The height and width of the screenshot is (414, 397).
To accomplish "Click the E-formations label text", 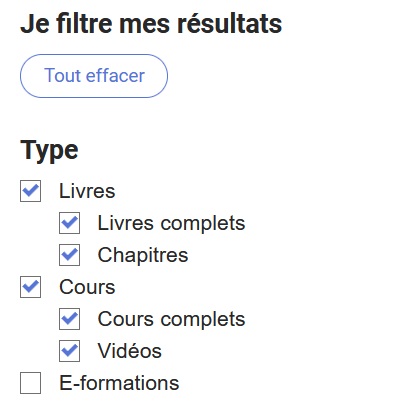I will 119,383.
